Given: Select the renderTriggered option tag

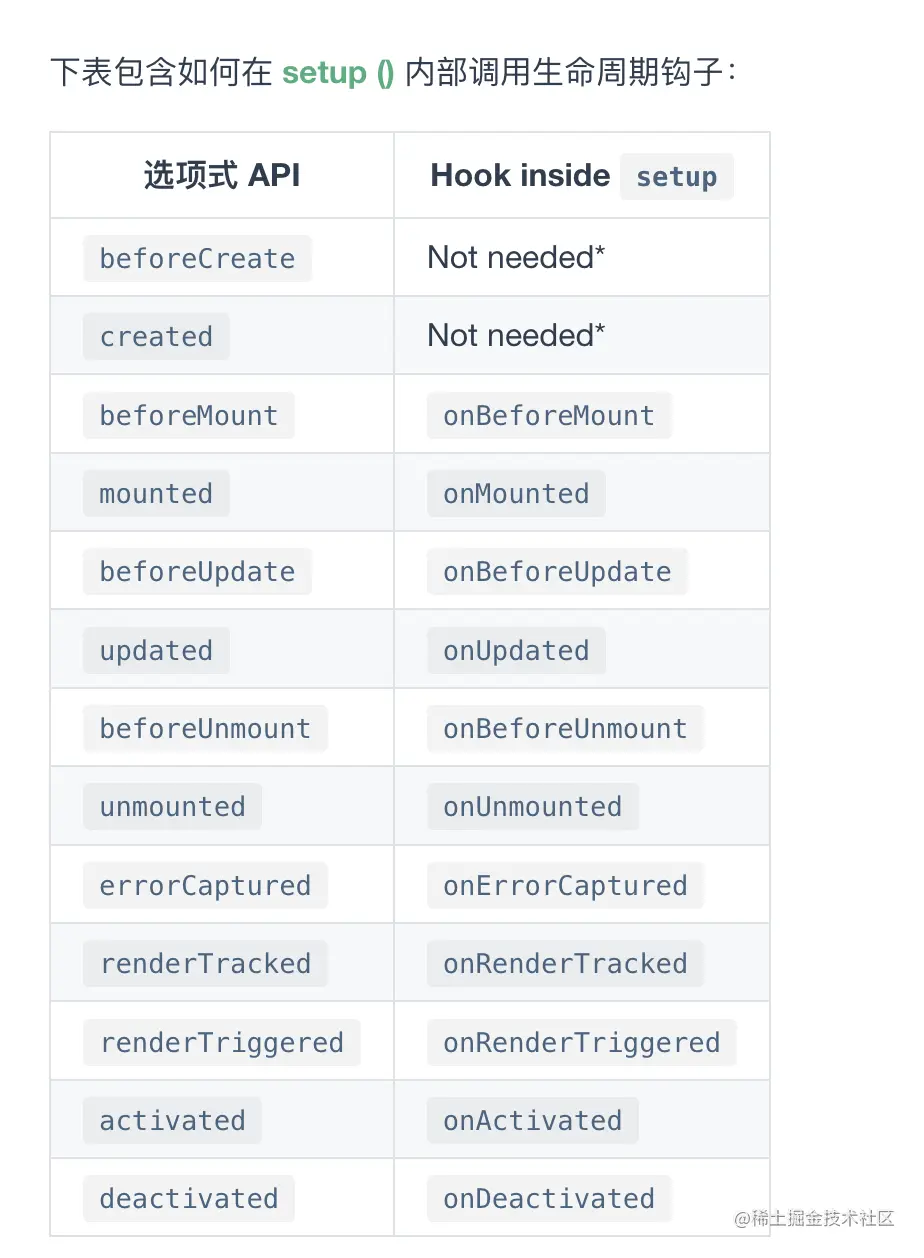Looking at the screenshot, I should click(221, 1043).
